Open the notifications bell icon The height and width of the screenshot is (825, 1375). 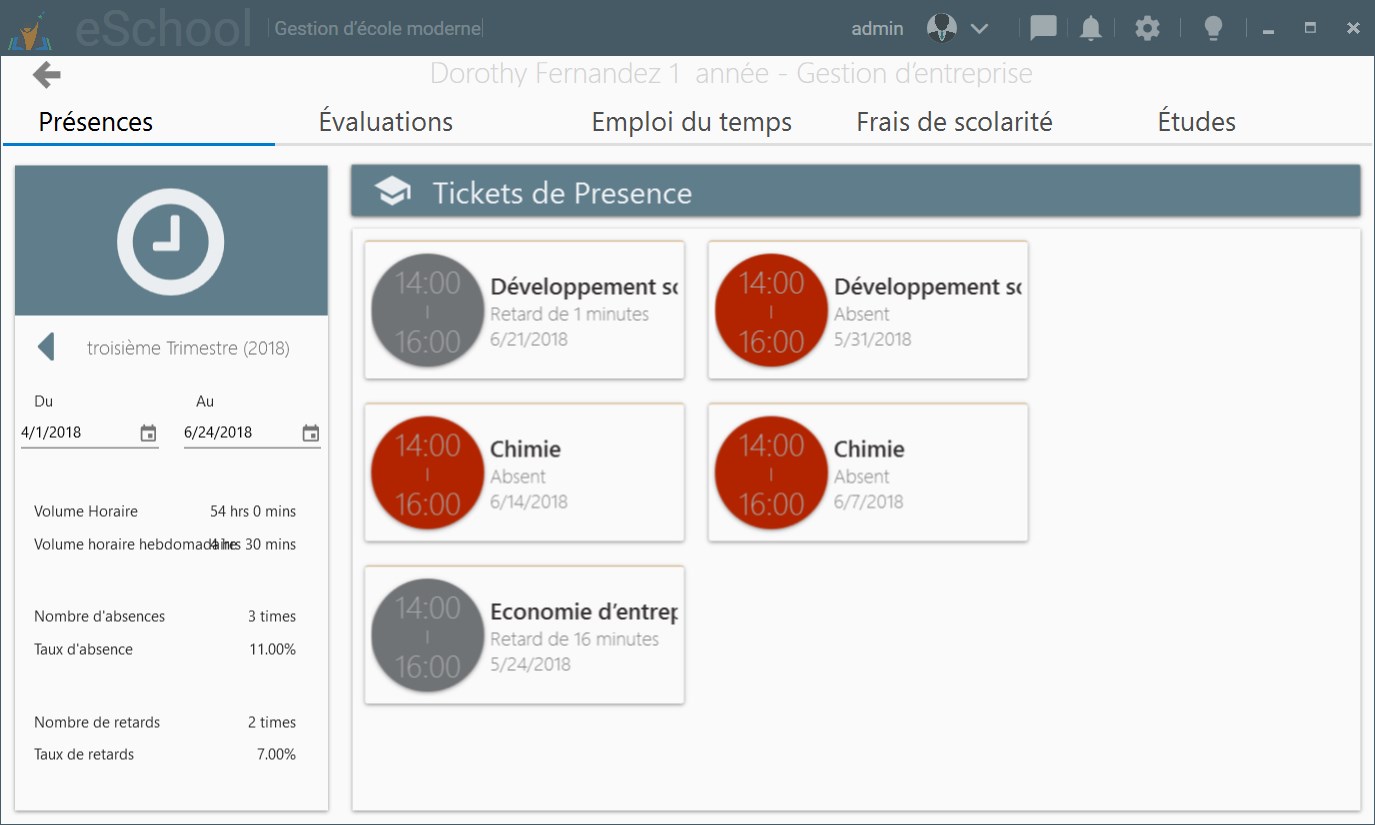pos(1091,28)
